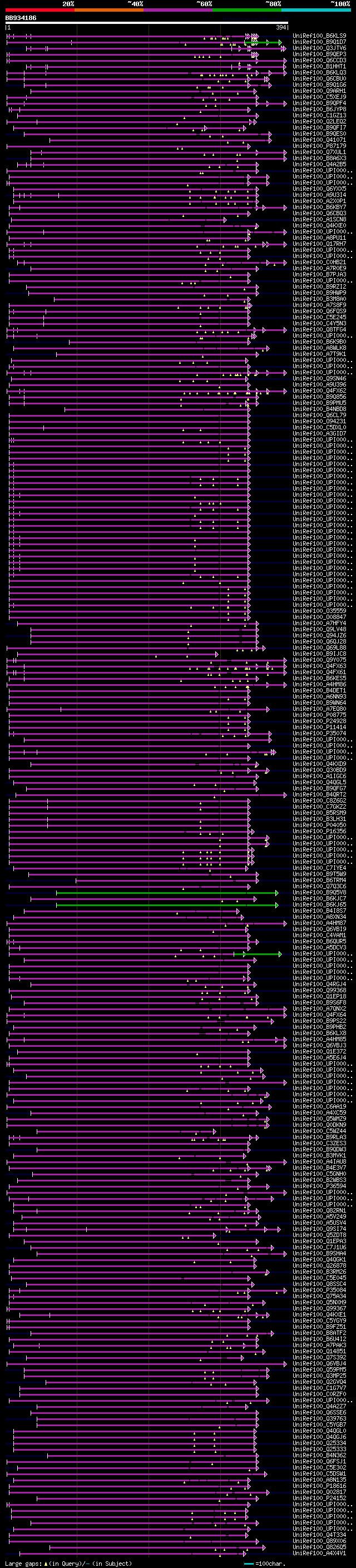Click the BB934186 query name

tap(21, 18)
